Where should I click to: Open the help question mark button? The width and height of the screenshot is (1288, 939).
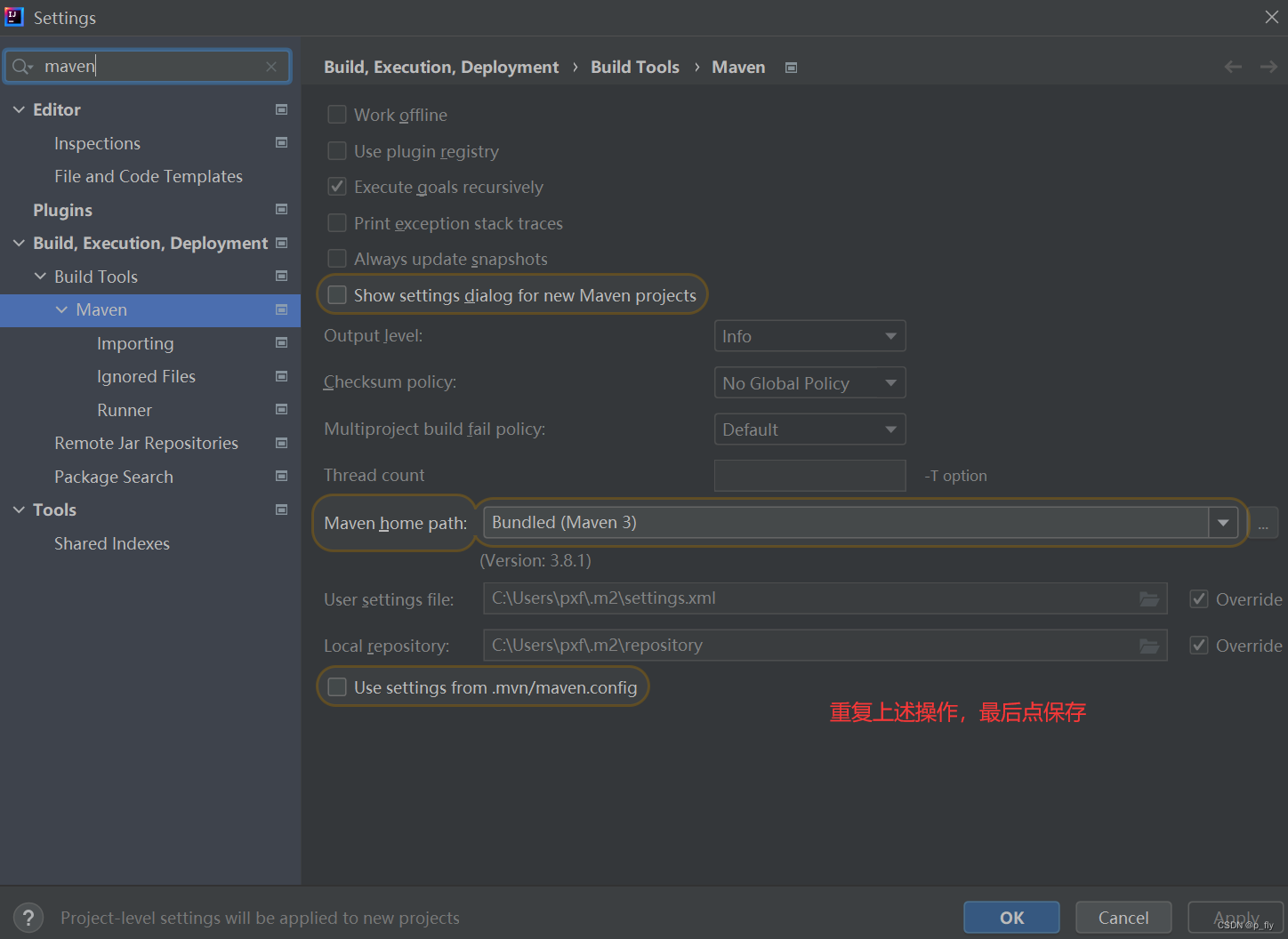tap(28, 918)
